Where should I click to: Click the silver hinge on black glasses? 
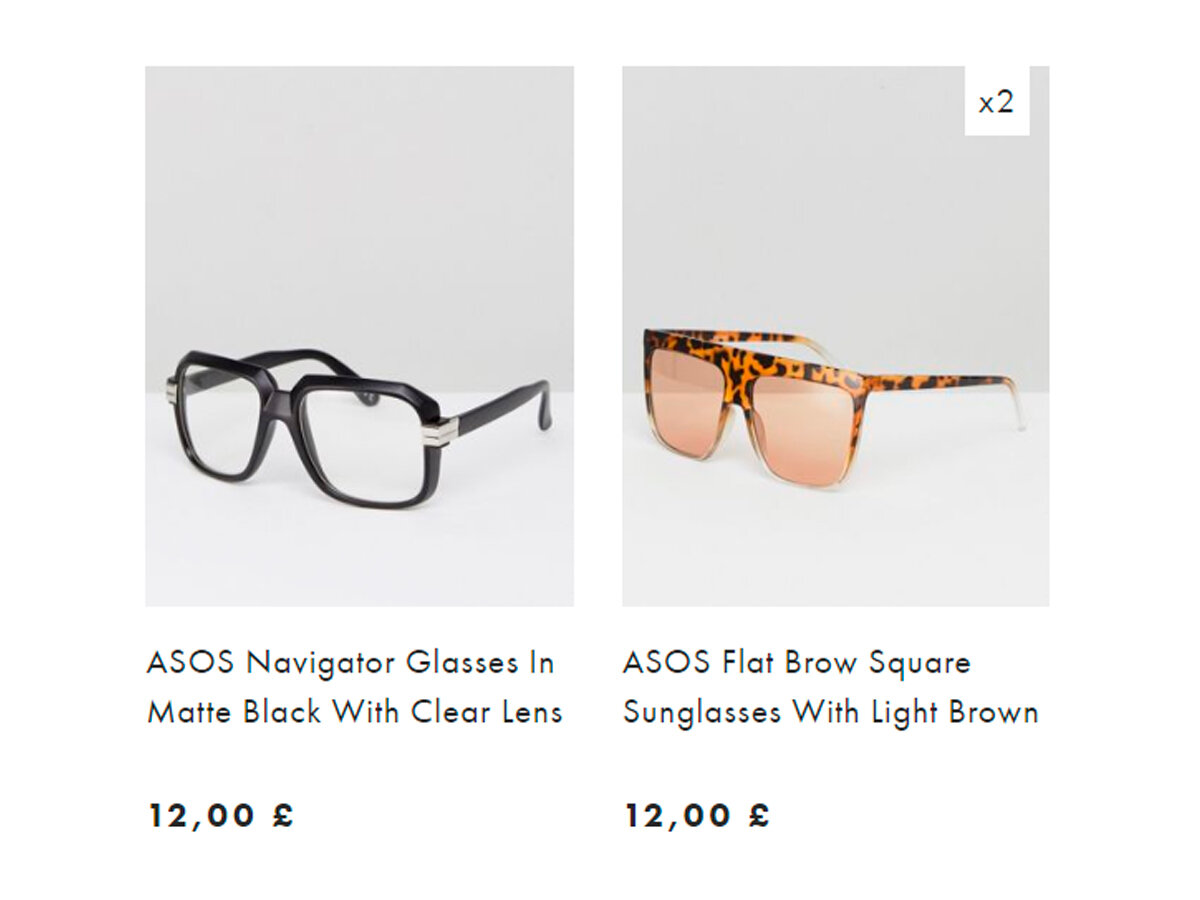tap(437, 430)
